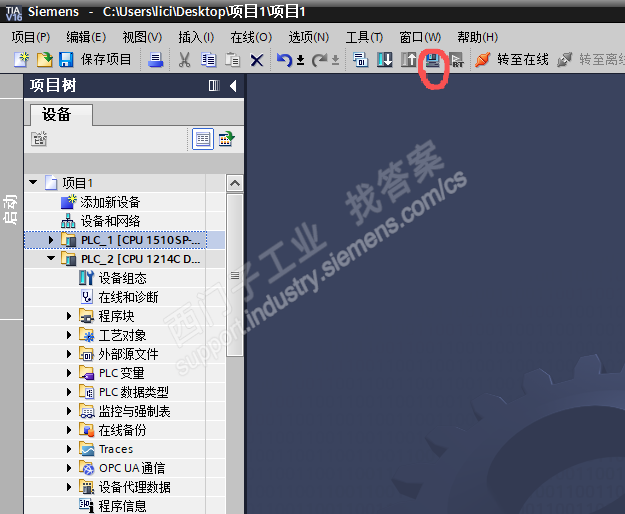Collapse the 项目1 root node
Image resolution: width=625 pixels, height=514 pixels.
click(33, 182)
